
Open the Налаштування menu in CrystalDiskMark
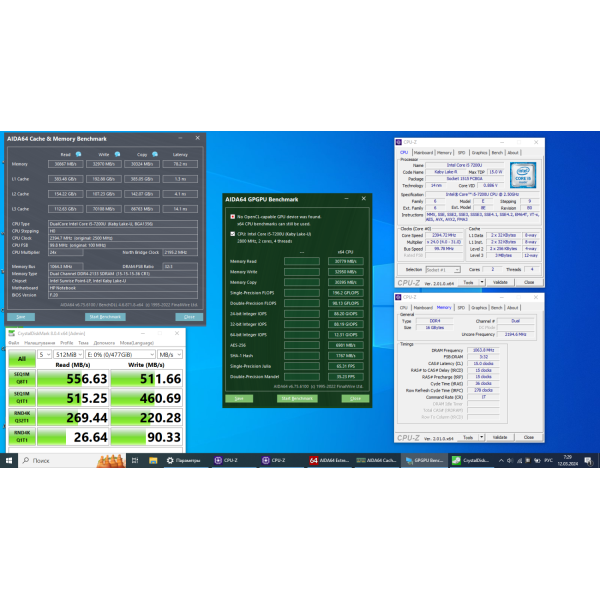pos(39,343)
